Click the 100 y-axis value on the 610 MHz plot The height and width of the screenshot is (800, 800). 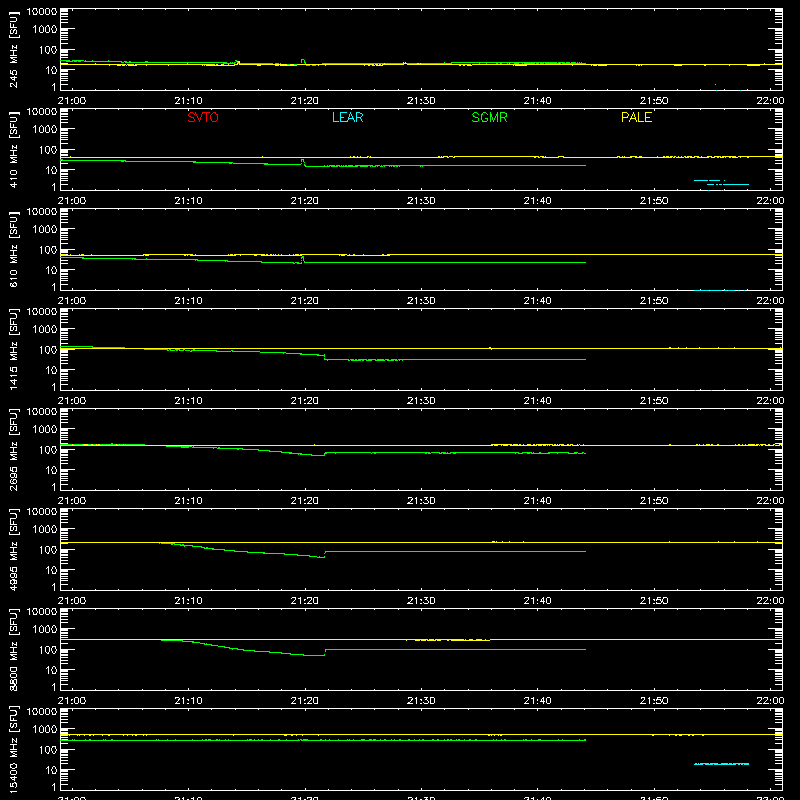point(48,250)
